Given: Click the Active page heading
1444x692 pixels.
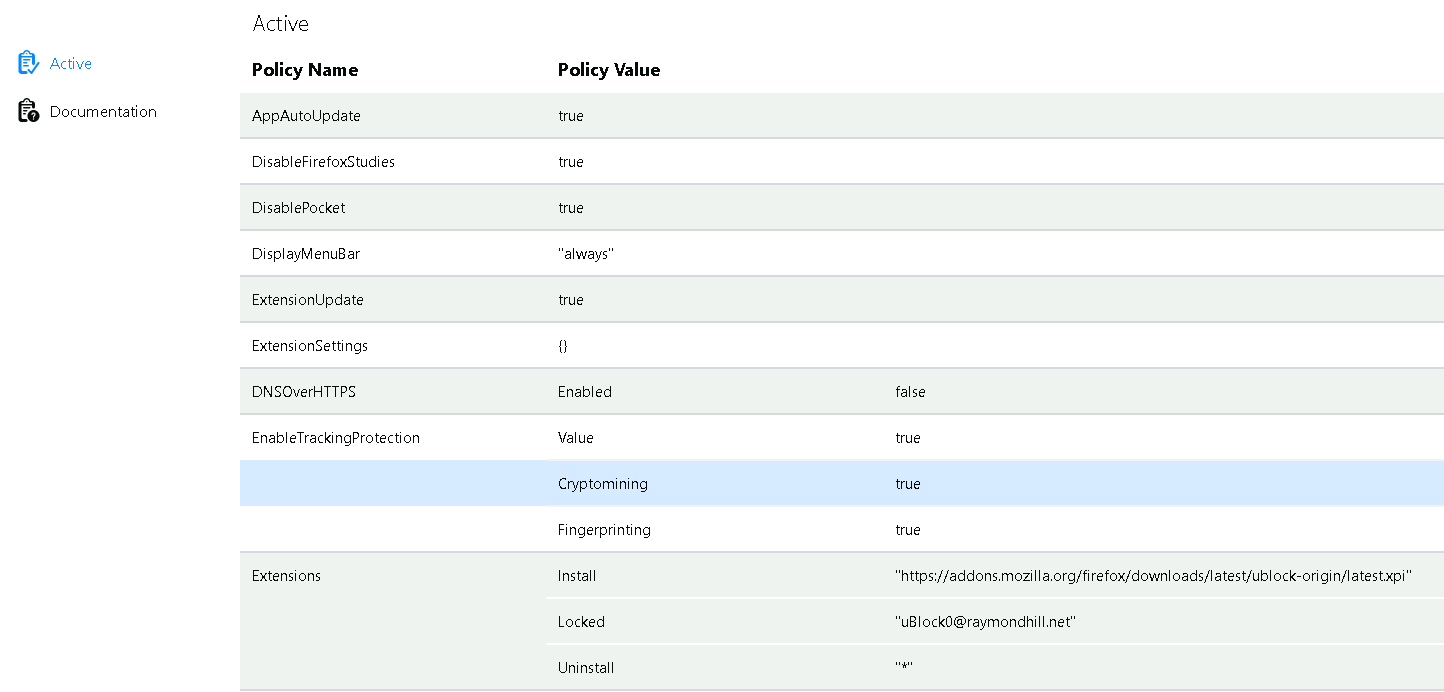Looking at the screenshot, I should coord(281,23).
